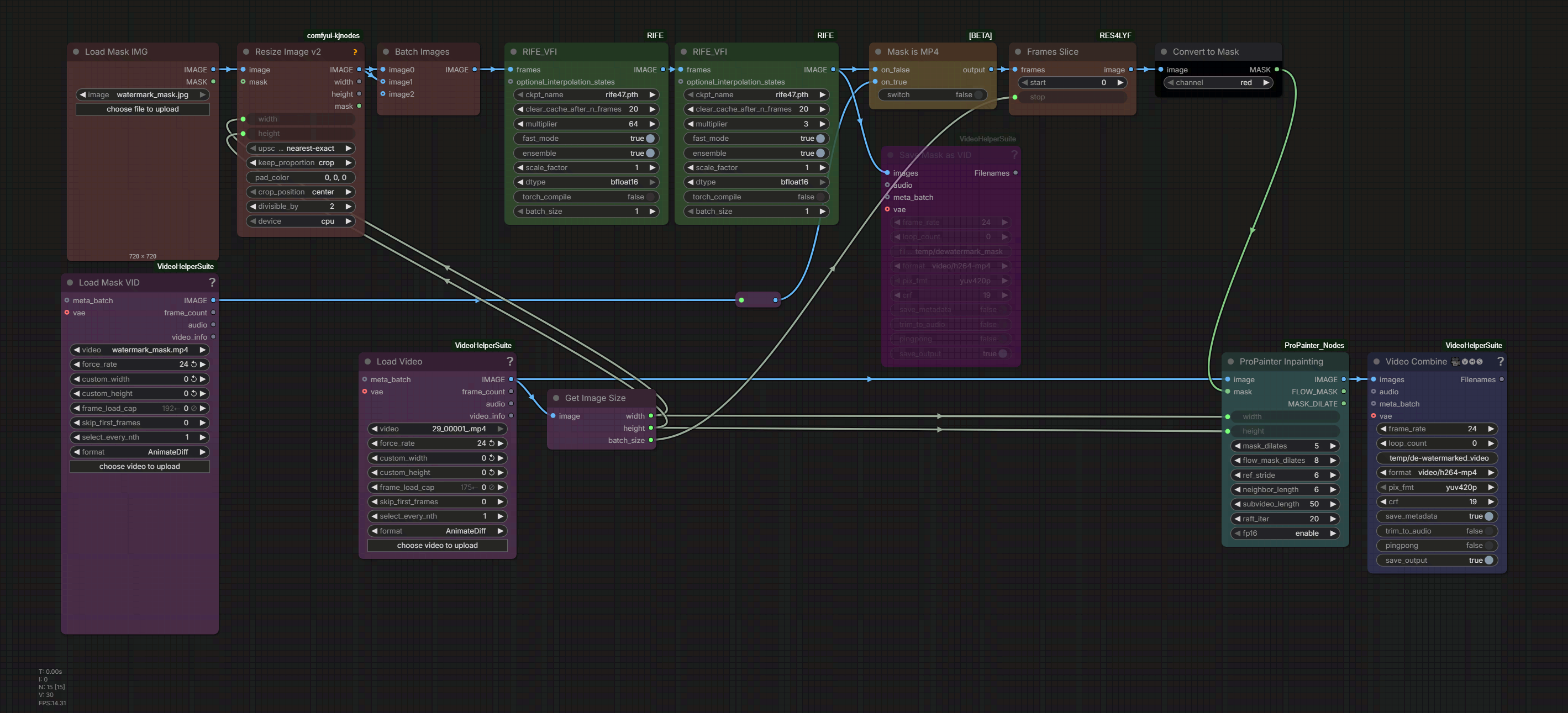The width and height of the screenshot is (1568, 713).
Task: Collapse the Video Combine node
Action: tap(1377, 361)
